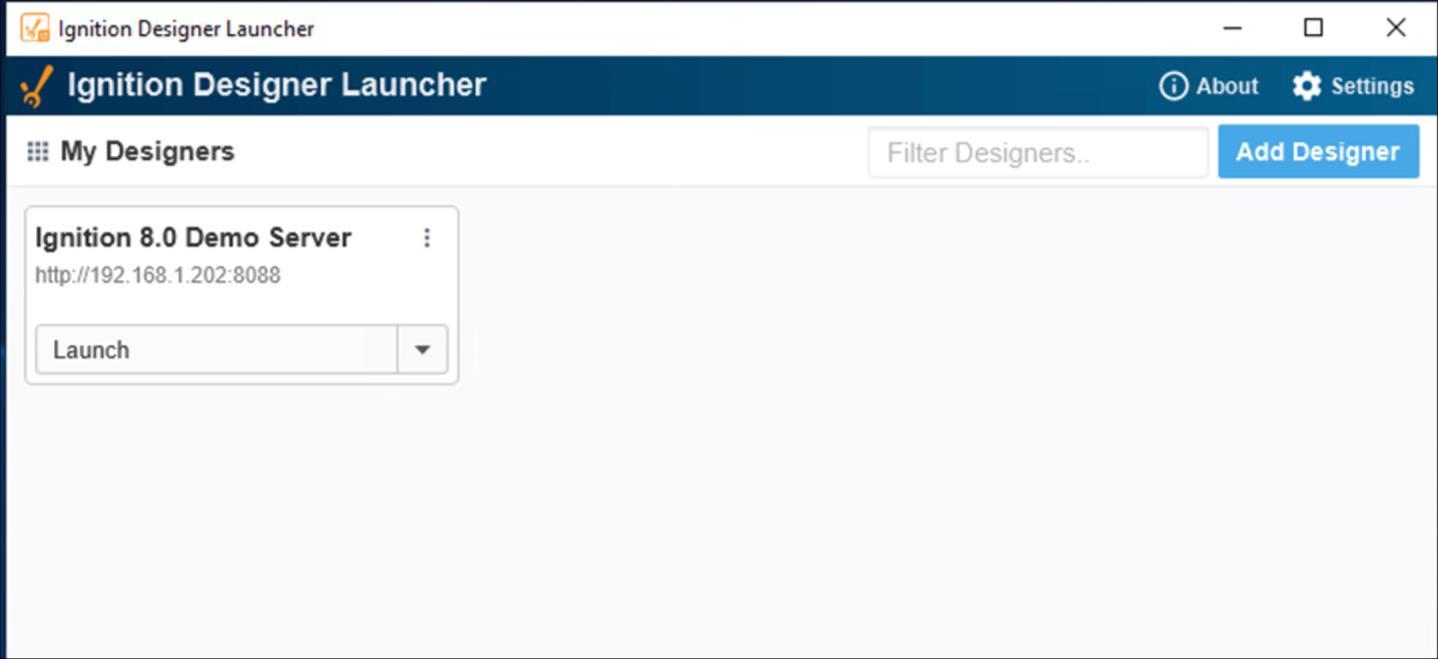Image resolution: width=1438 pixels, height=659 pixels.
Task: Close the Ignition Designer Launcher window
Action: coord(1396,28)
